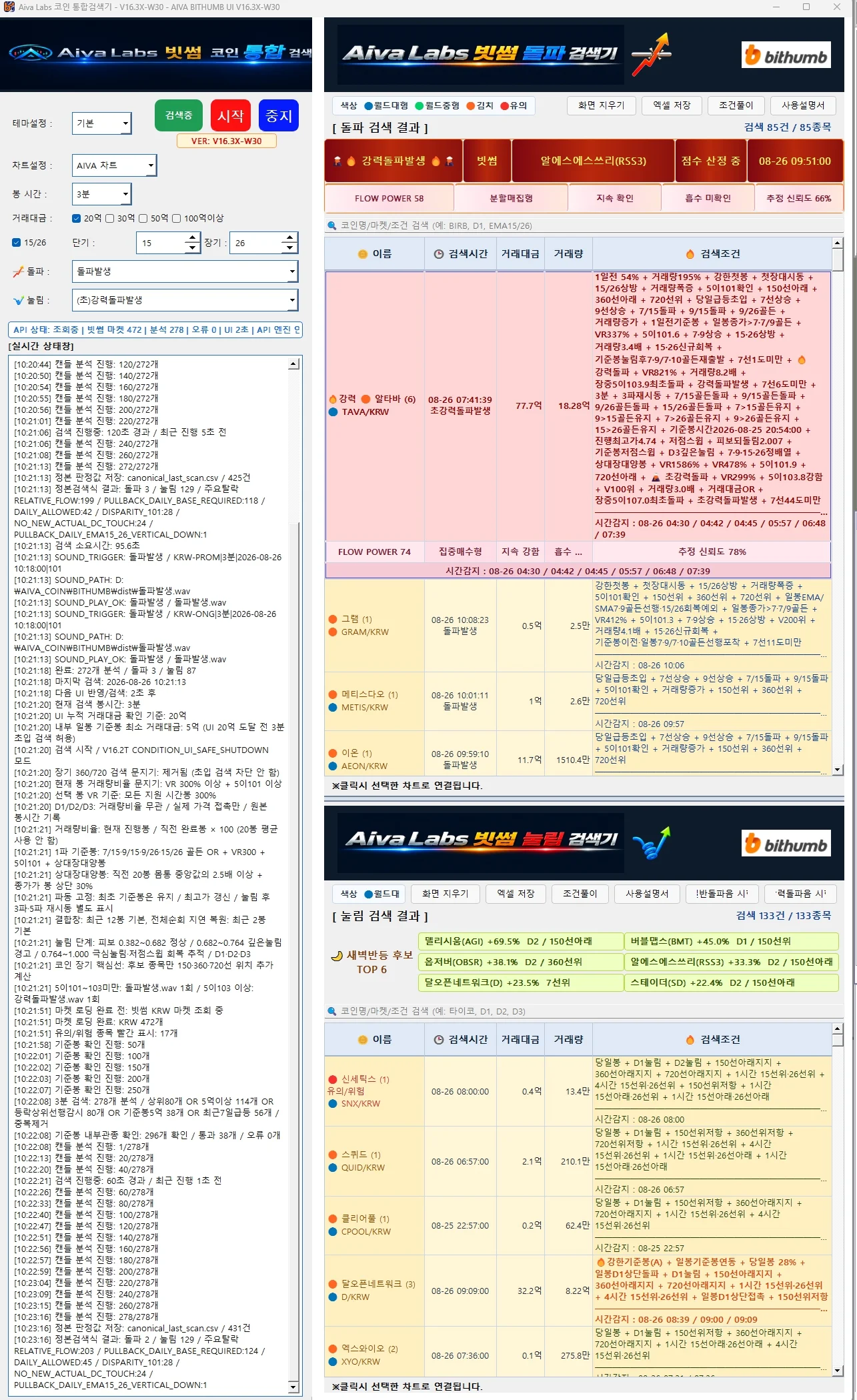Click clock icon in 눌림 table 검색시간 header
Image resolution: width=857 pixels, height=1400 pixels.
(x=439, y=1040)
